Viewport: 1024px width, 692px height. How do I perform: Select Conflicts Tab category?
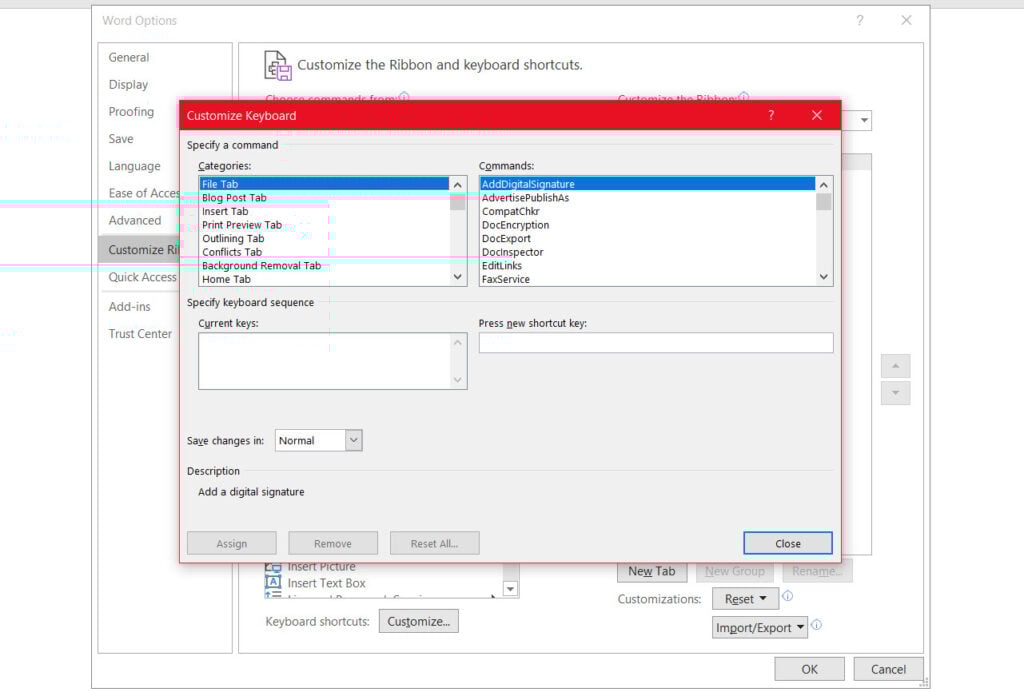pos(325,252)
